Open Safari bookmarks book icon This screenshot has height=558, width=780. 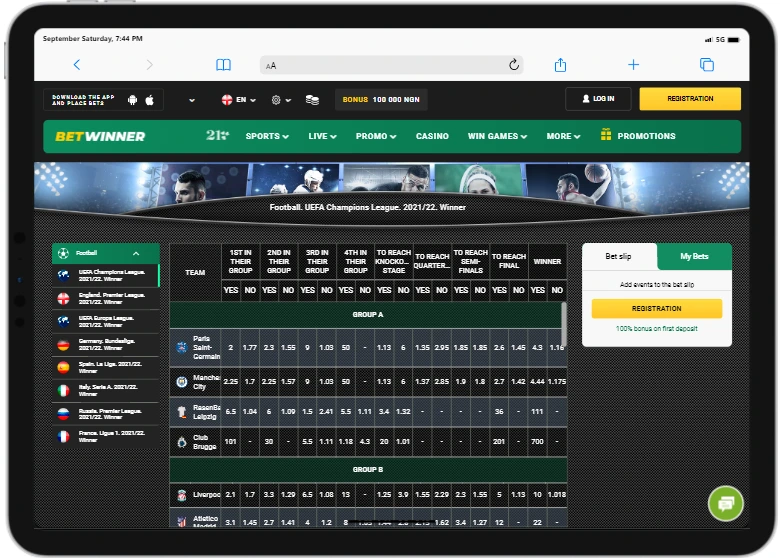point(223,65)
